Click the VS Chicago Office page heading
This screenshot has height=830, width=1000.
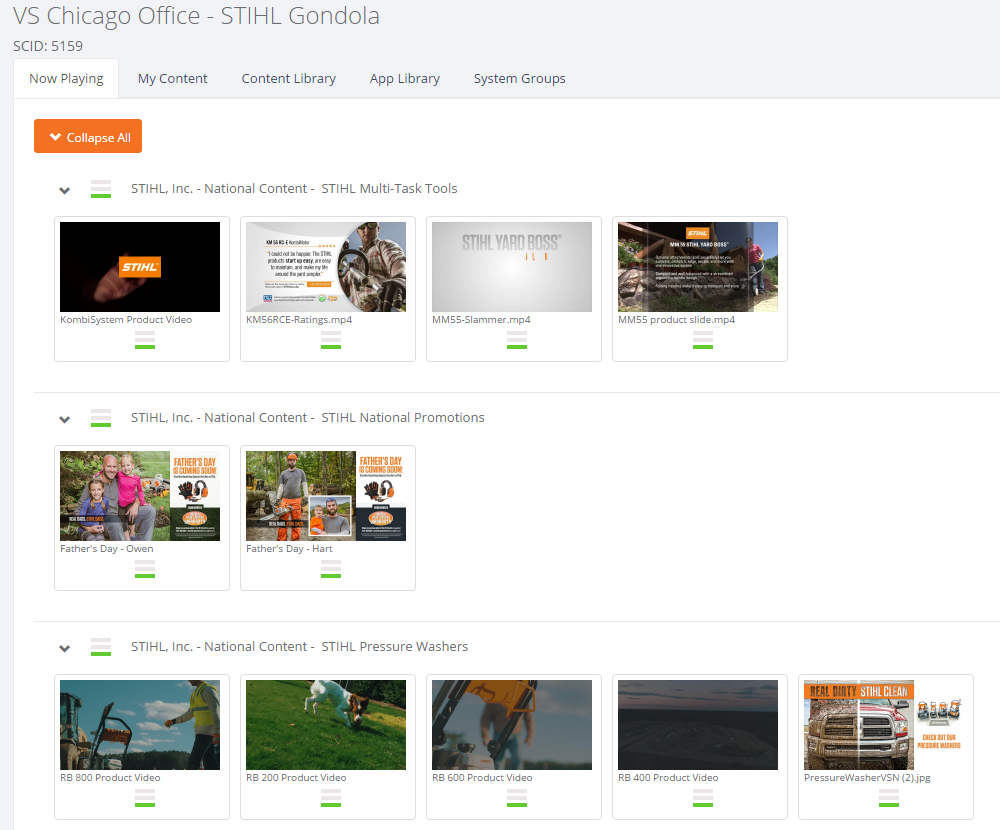(x=196, y=16)
